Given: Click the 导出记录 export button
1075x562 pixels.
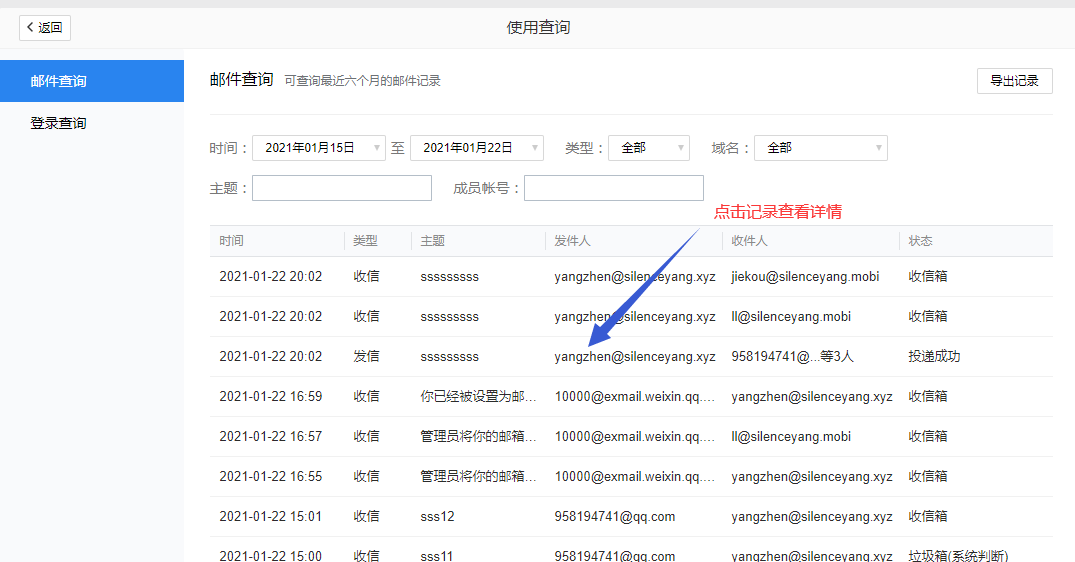Looking at the screenshot, I should coord(1014,81).
